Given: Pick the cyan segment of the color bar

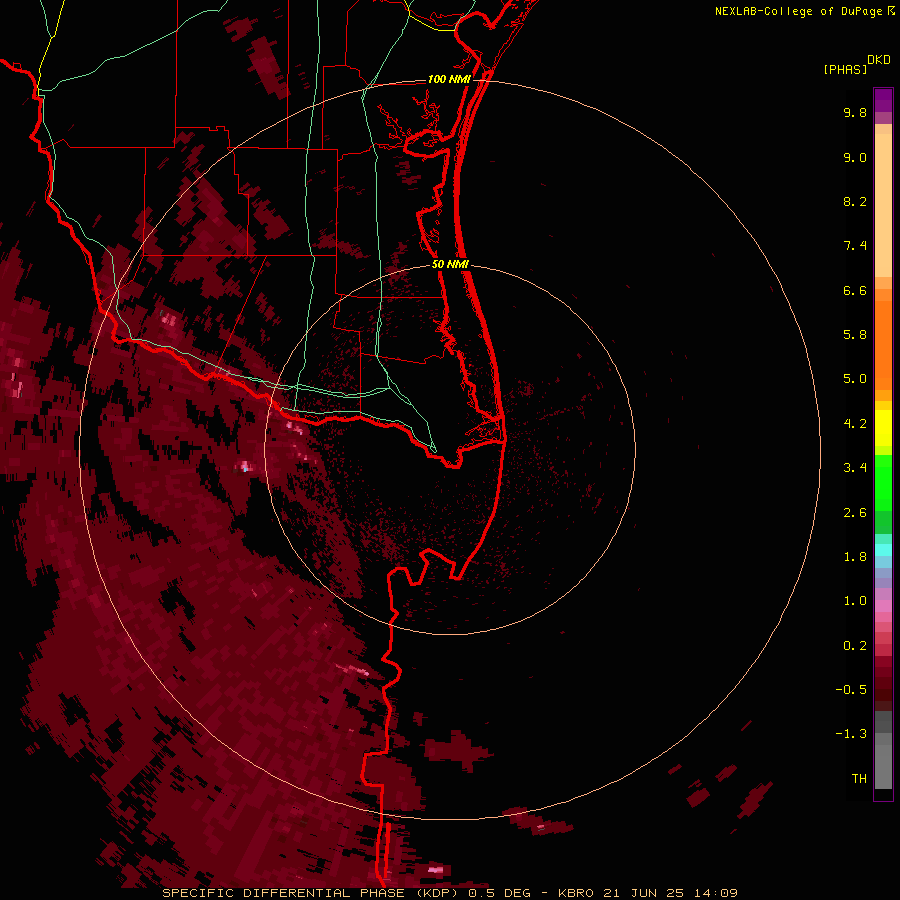Looking at the screenshot, I should (883, 550).
